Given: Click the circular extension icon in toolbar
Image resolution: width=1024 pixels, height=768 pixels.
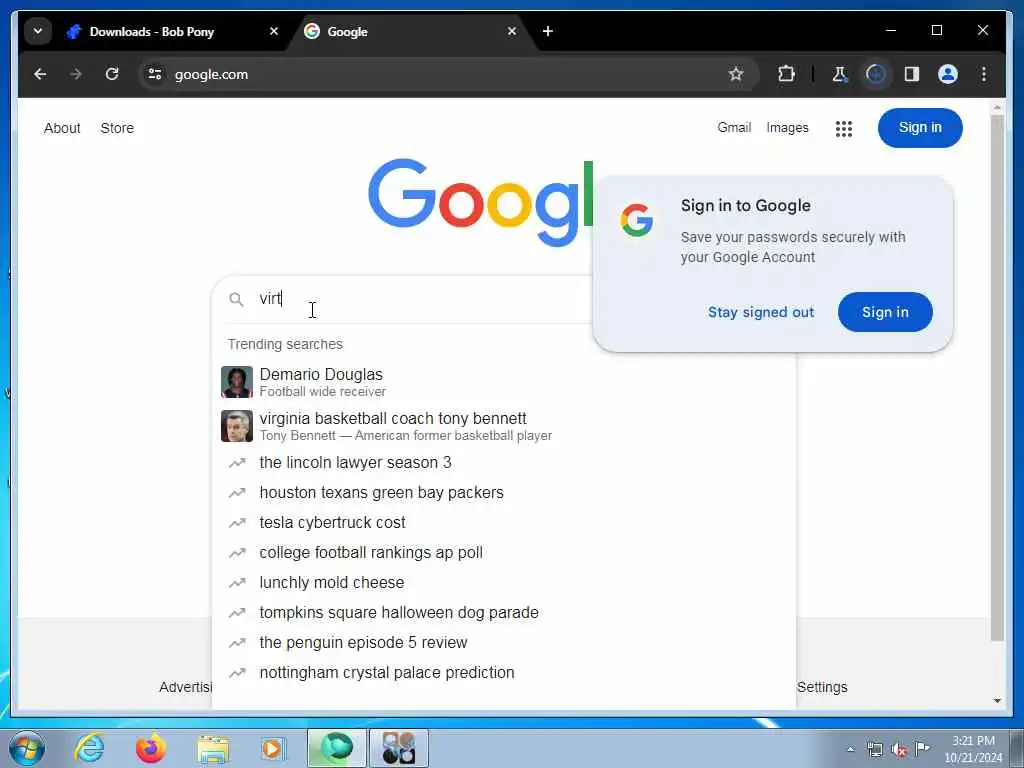Looking at the screenshot, I should click(x=876, y=74).
